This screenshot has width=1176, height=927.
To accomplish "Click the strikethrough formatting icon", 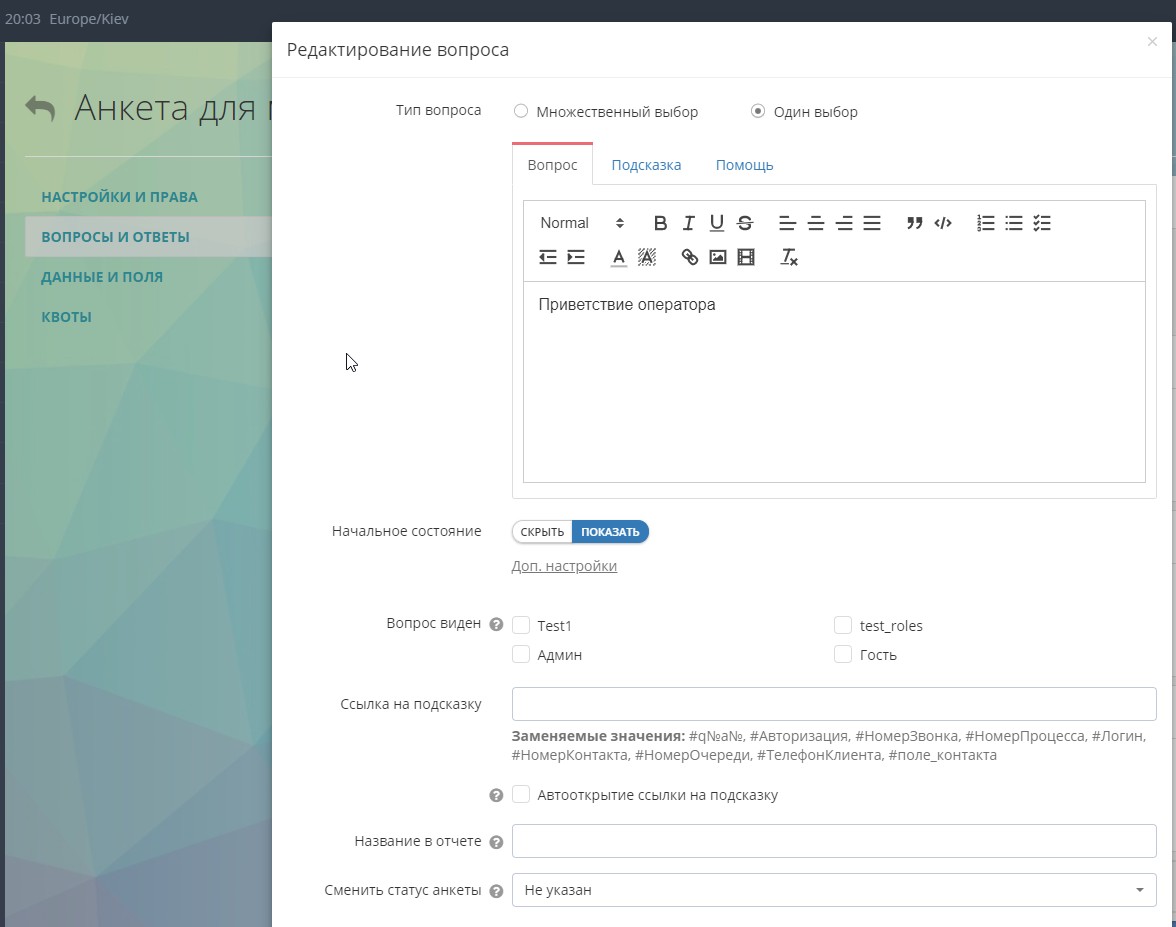I will [745, 223].
